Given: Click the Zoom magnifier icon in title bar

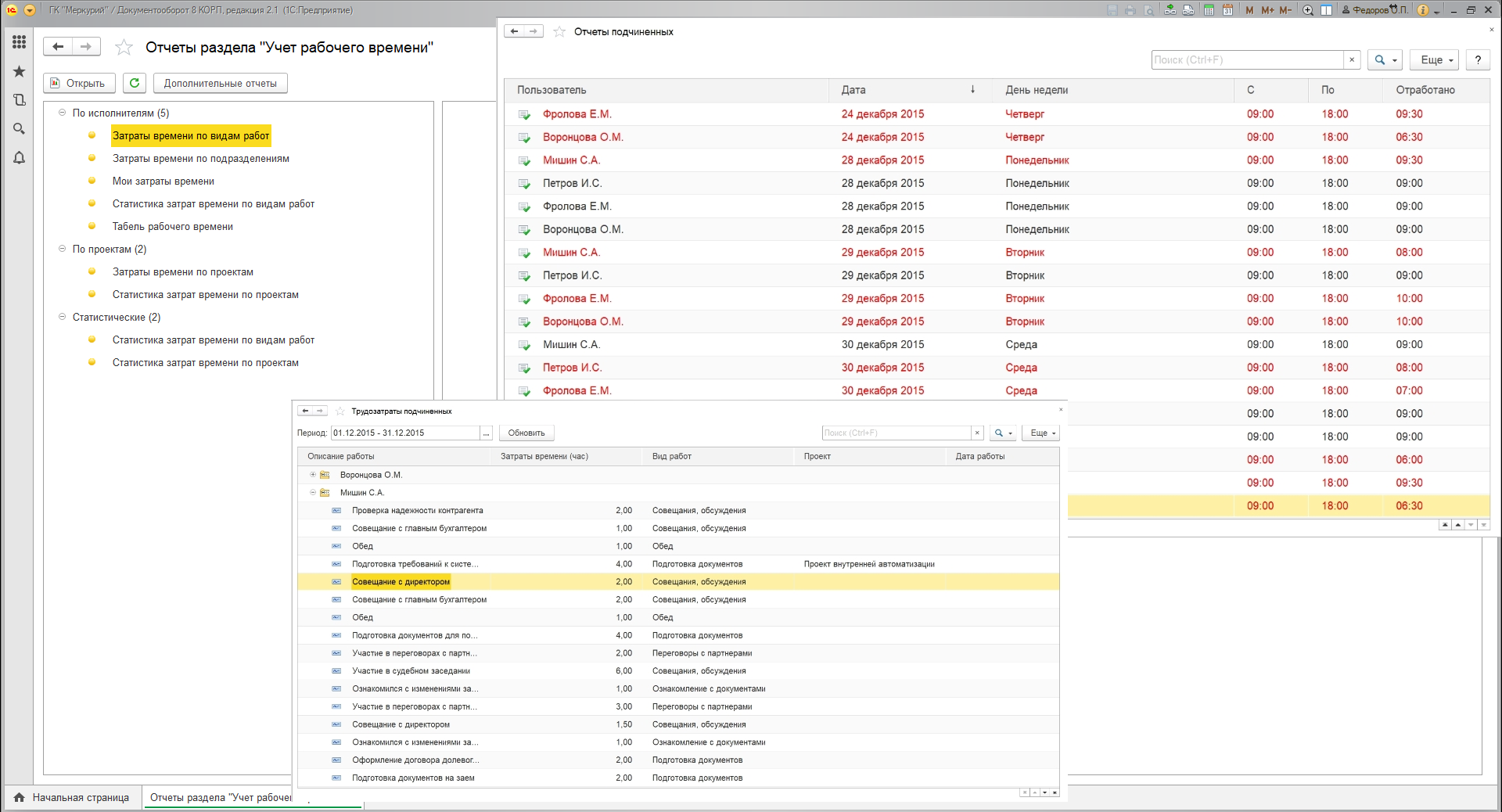Looking at the screenshot, I should (1308, 10).
